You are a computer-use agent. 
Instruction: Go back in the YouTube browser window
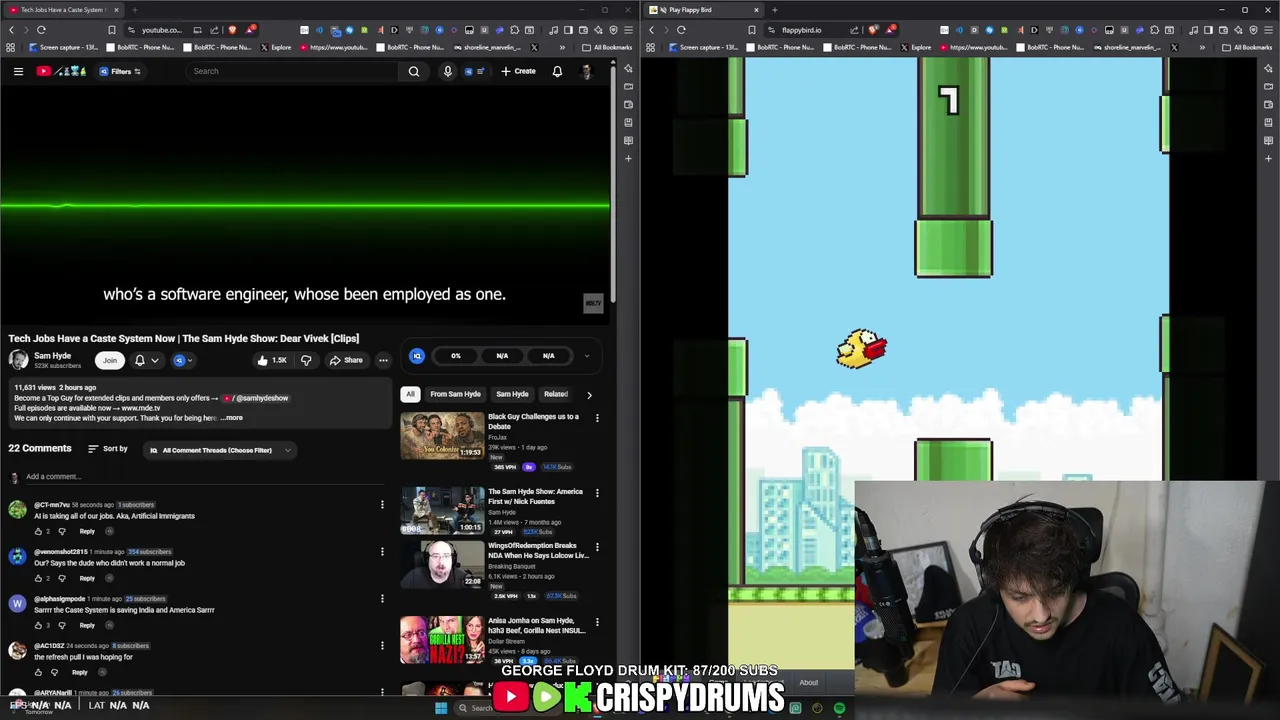(11, 30)
